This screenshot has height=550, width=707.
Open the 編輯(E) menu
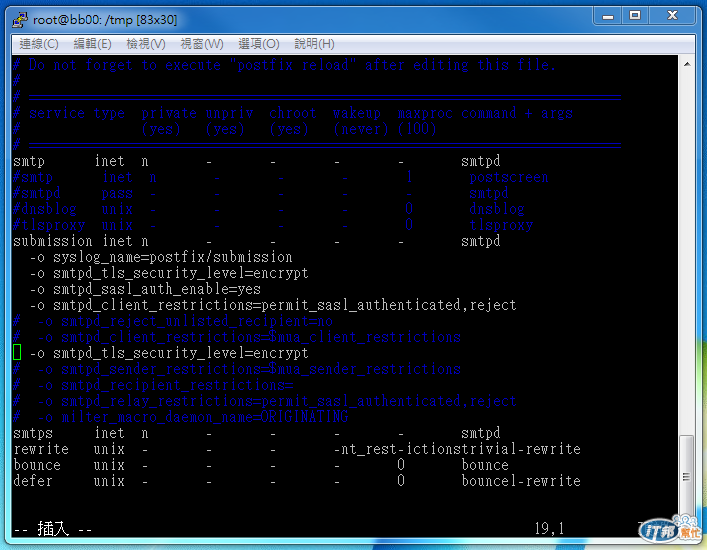[92, 44]
